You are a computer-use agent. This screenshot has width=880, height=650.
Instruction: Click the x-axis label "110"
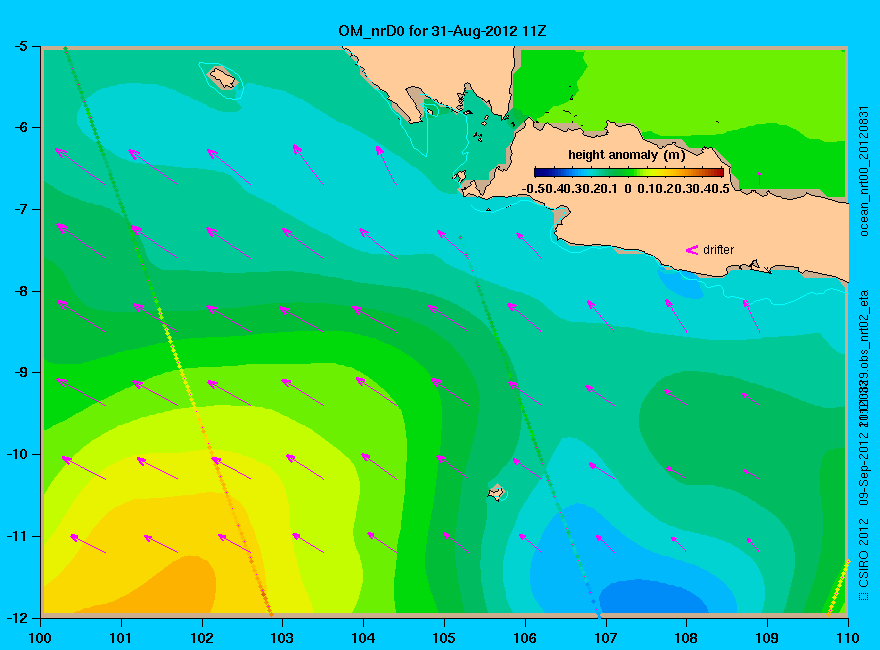pyautogui.click(x=848, y=638)
